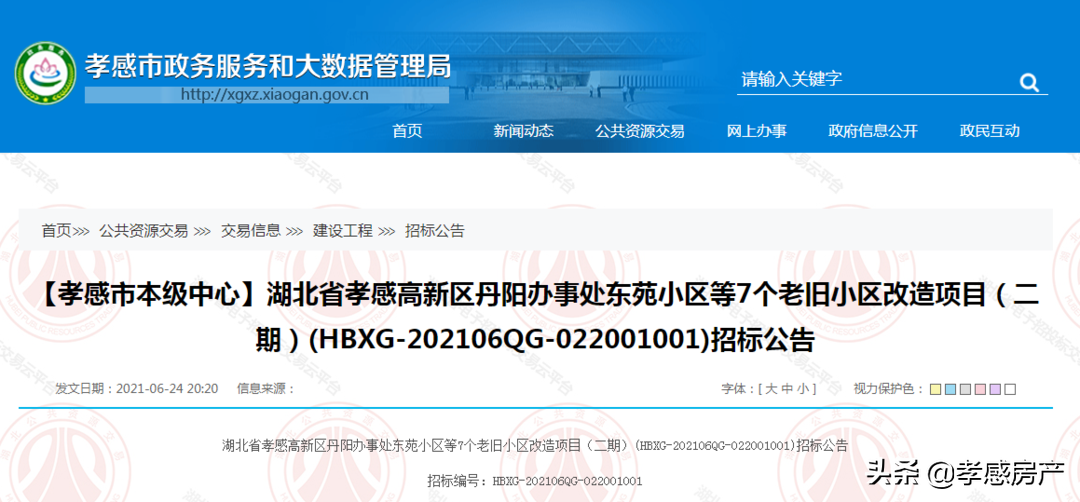Click the 信息来源 label
1080x502 pixels.
coord(265,389)
